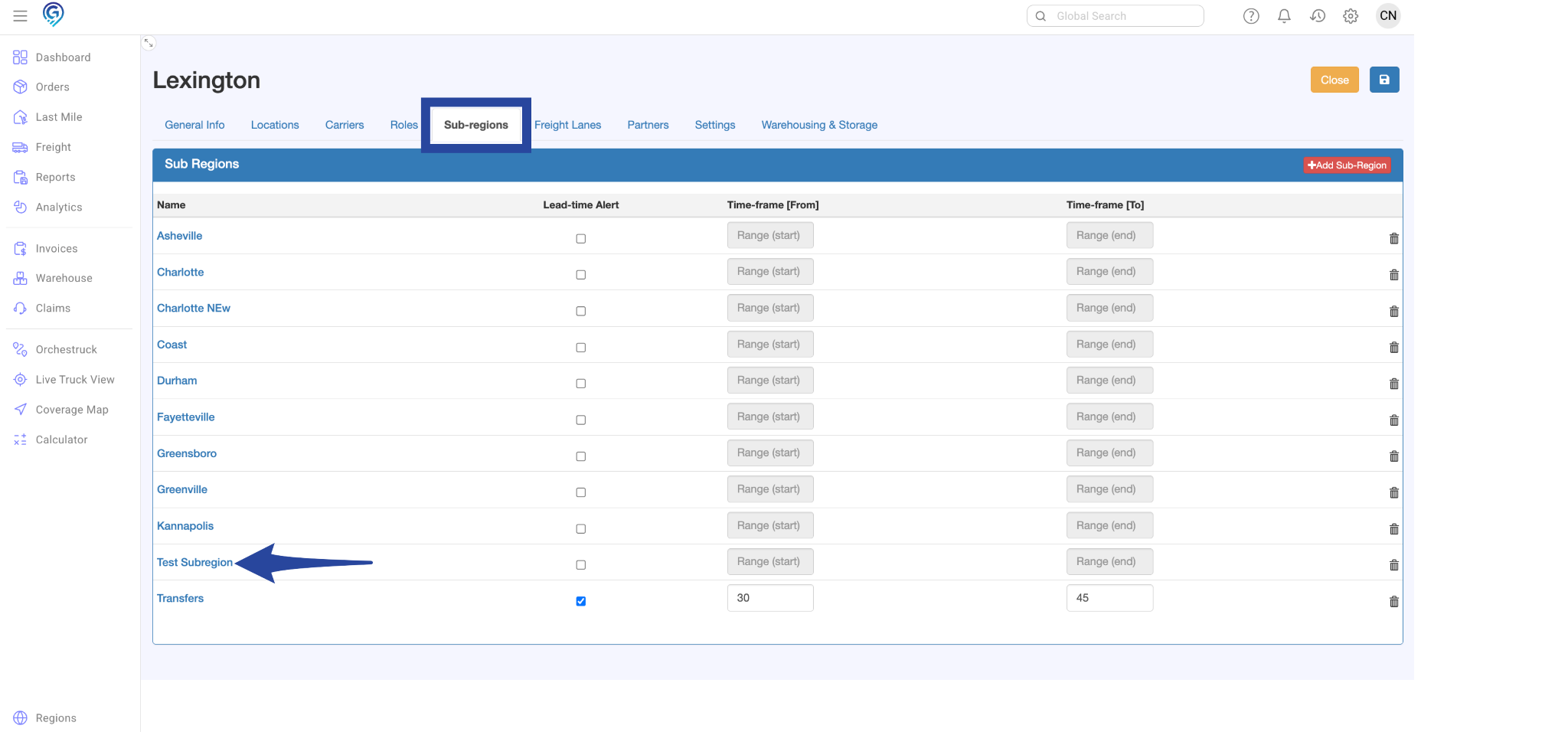Open the settings gear icon
Viewport: 1568px width, 732px height.
pyautogui.click(x=1350, y=16)
